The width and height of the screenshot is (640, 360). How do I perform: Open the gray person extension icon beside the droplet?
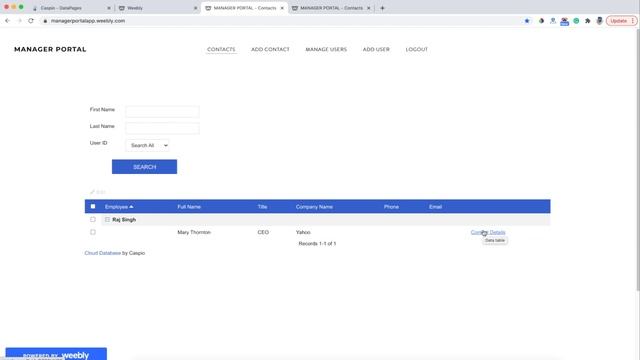click(553, 21)
